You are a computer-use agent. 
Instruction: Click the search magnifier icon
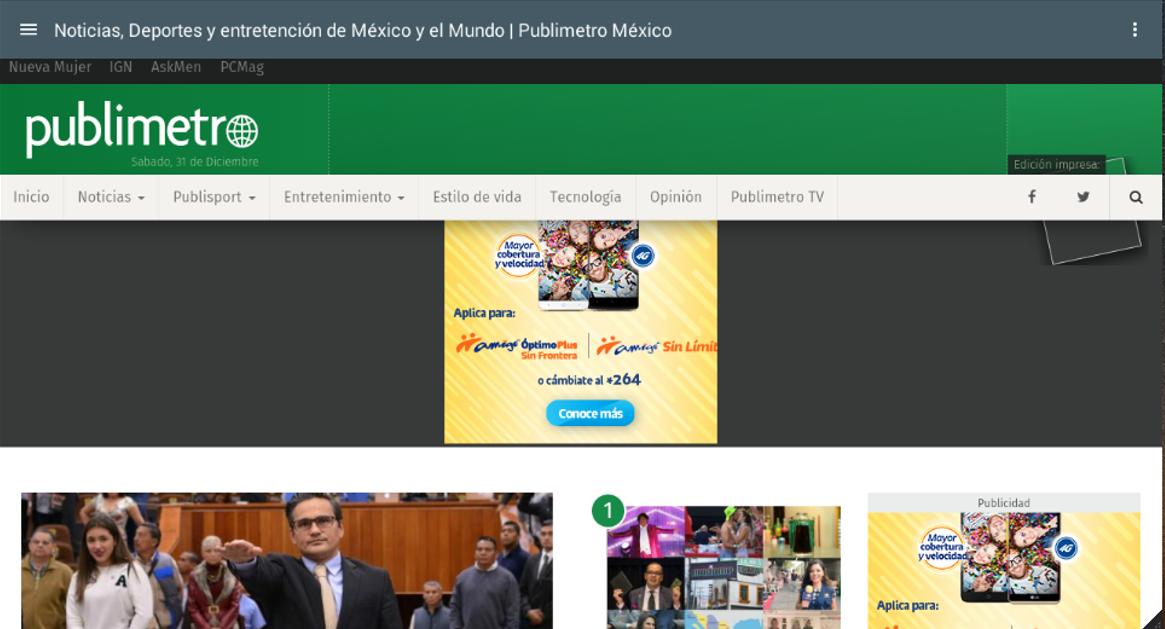click(x=1136, y=197)
